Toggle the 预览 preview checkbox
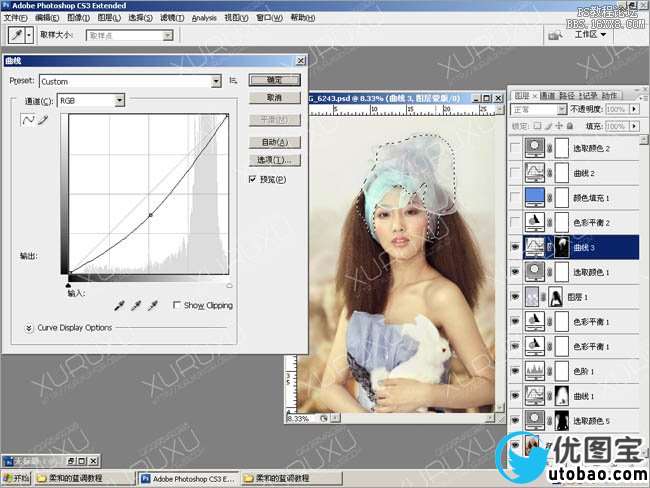Screen dimensions: 650x488 (252, 179)
